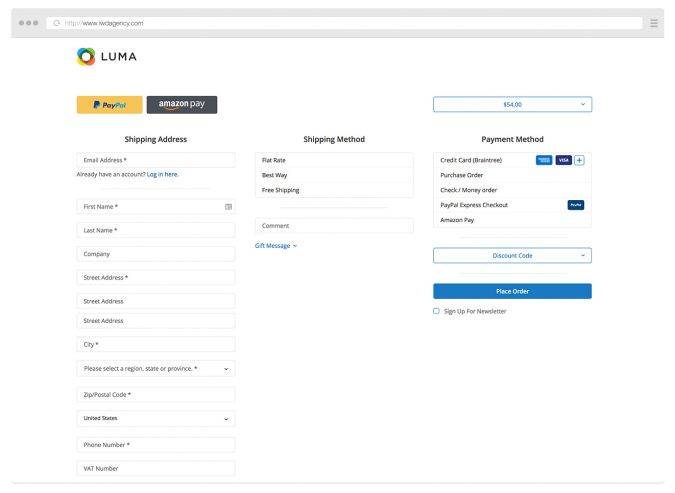This screenshot has height=493, width=675.
Task: Choose Purchase Order payment method
Action: click(512, 175)
